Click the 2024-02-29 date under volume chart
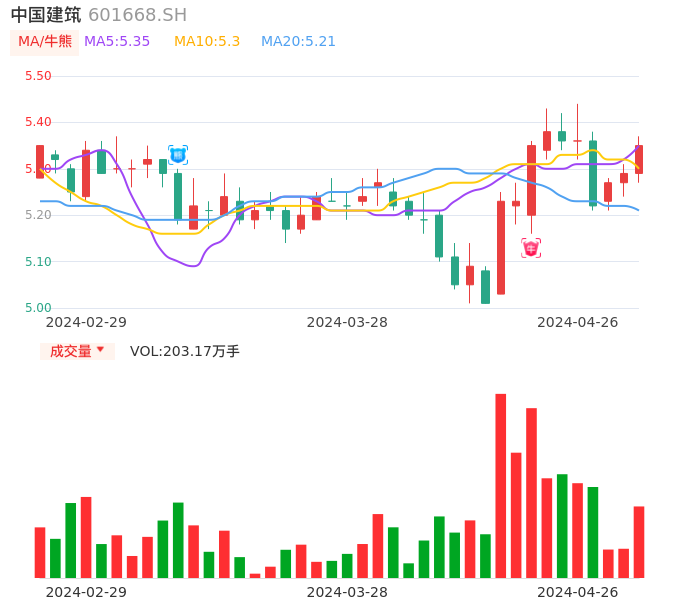 (x=86, y=592)
